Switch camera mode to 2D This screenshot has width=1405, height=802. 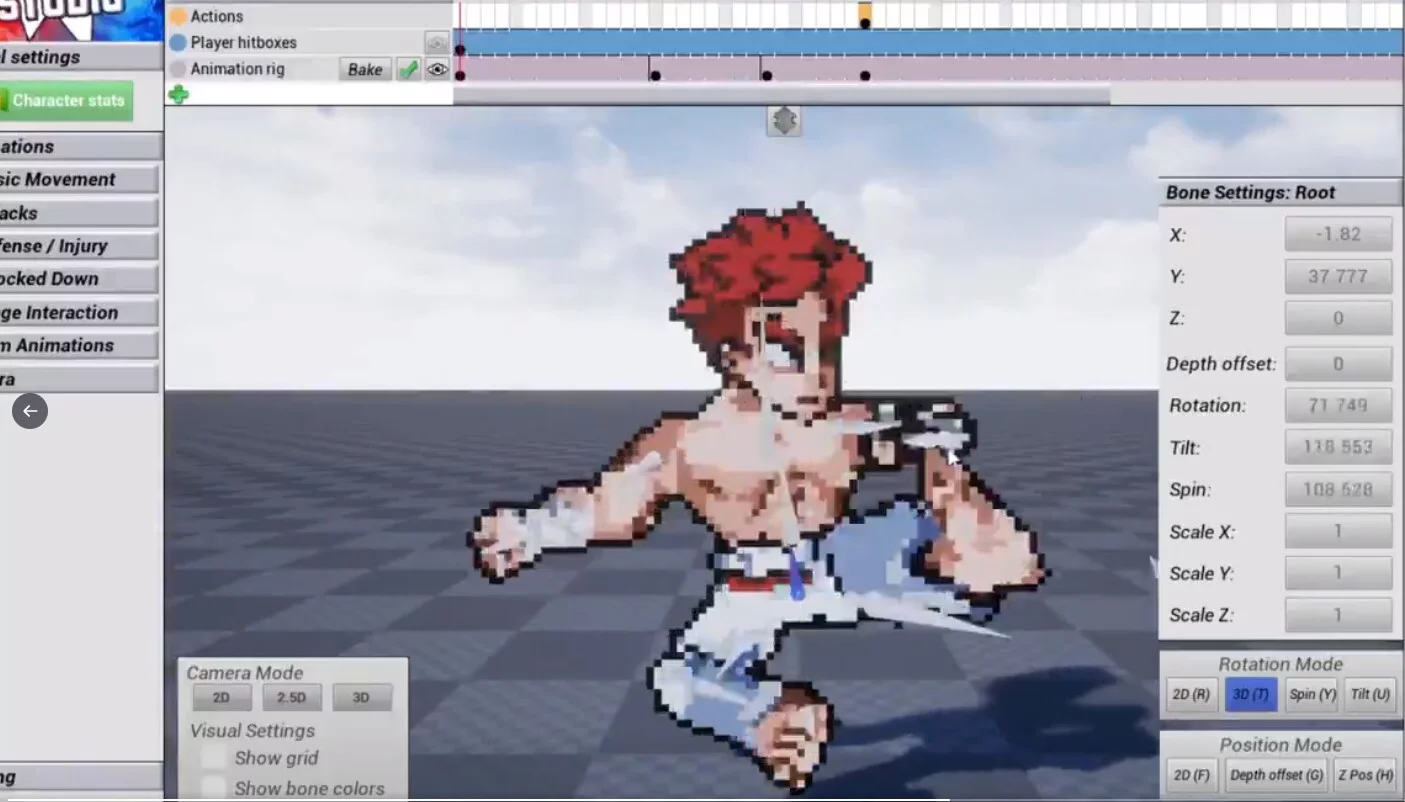[x=223, y=698]
